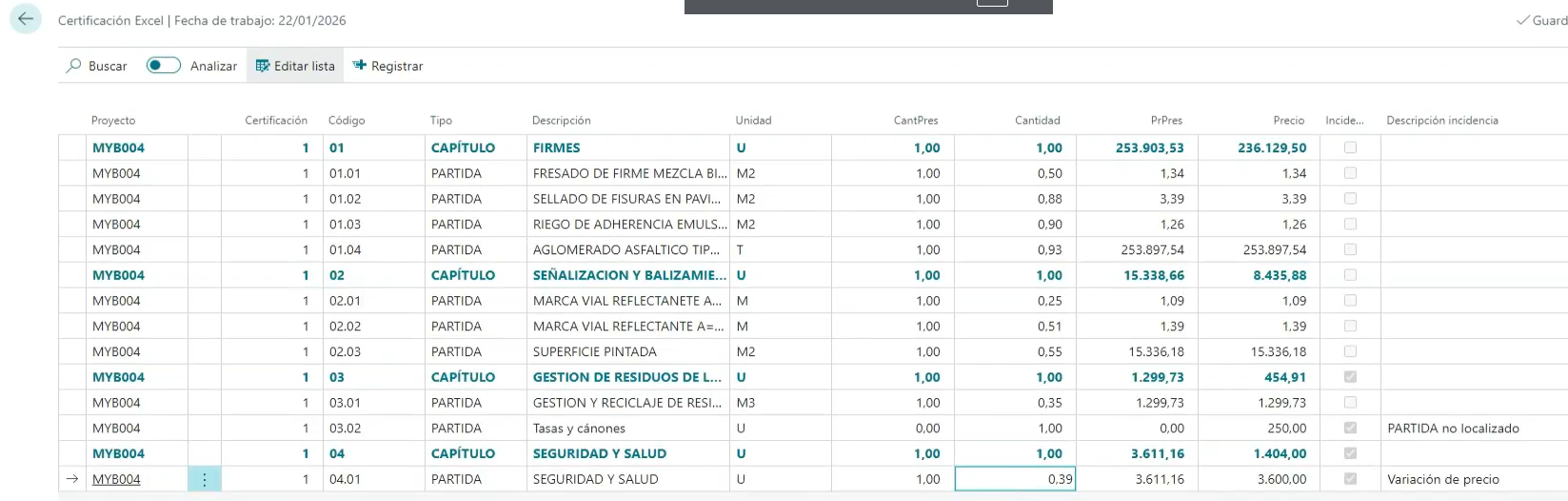This screenshot has height=501, width=1568.
Task: Open row options for 04.01
Action: point(204,479)
